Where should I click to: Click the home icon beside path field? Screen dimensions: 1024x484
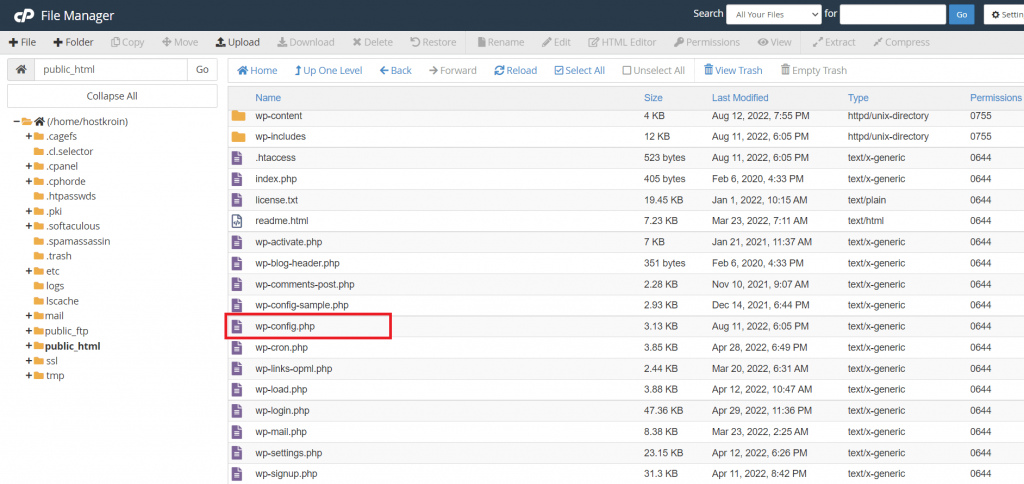21,69
